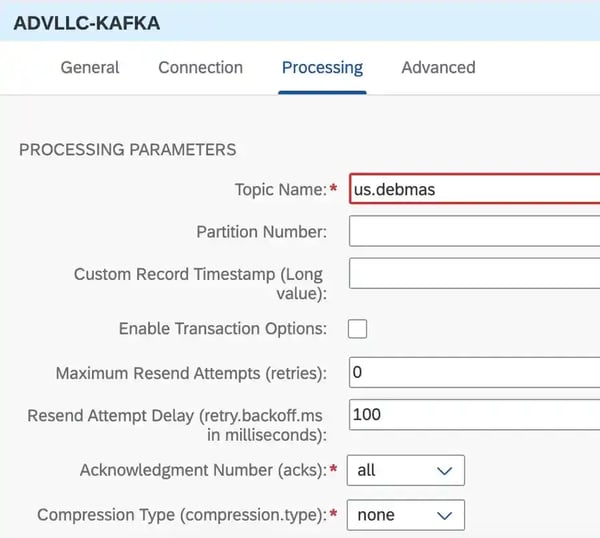Image resolution: width=600 pixels, height=538 pixels.
Task: Click the Partition Number label
Action: tap(261, 232)
